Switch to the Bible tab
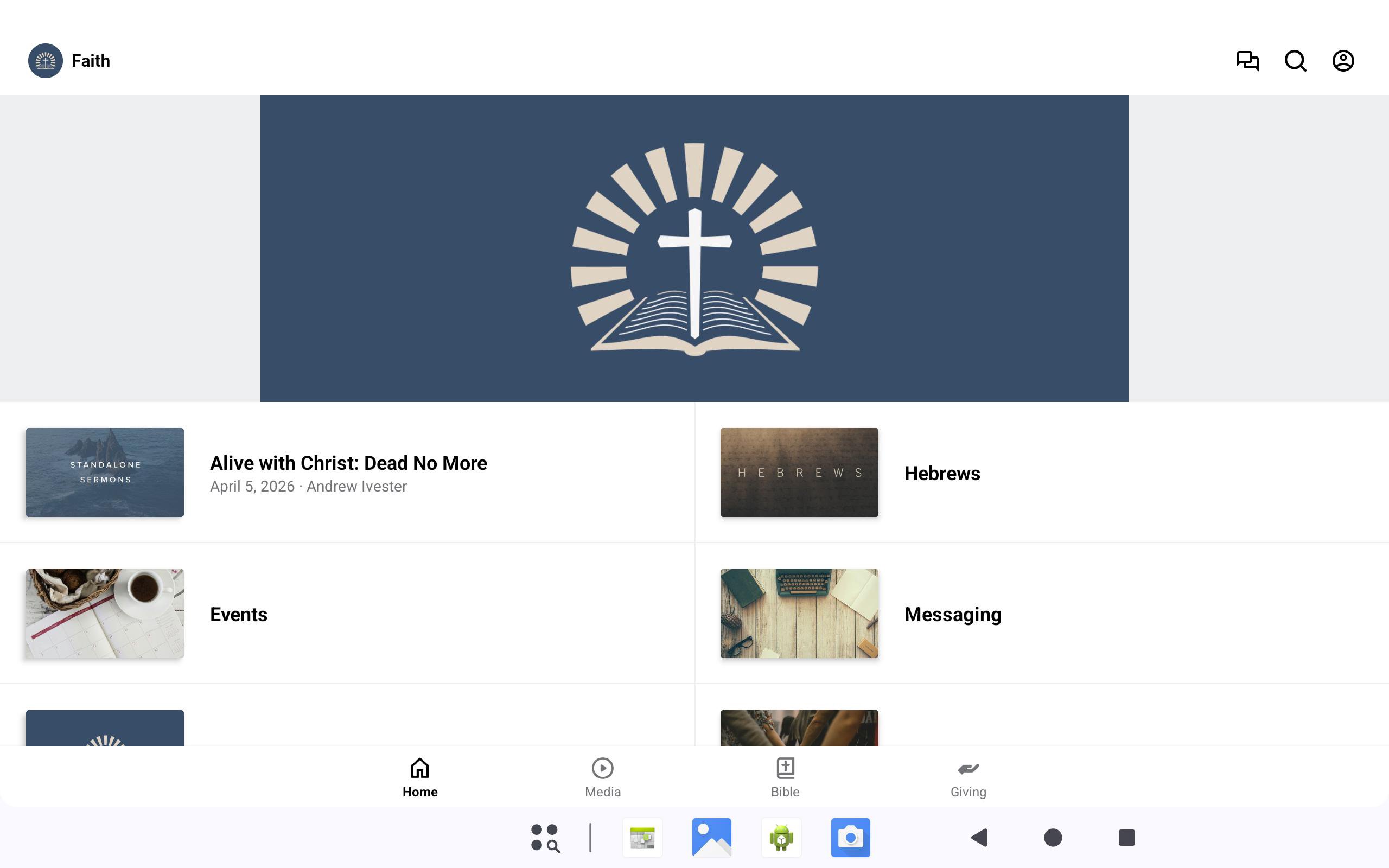The image size is (1389, 868). (x=785, y=777)
